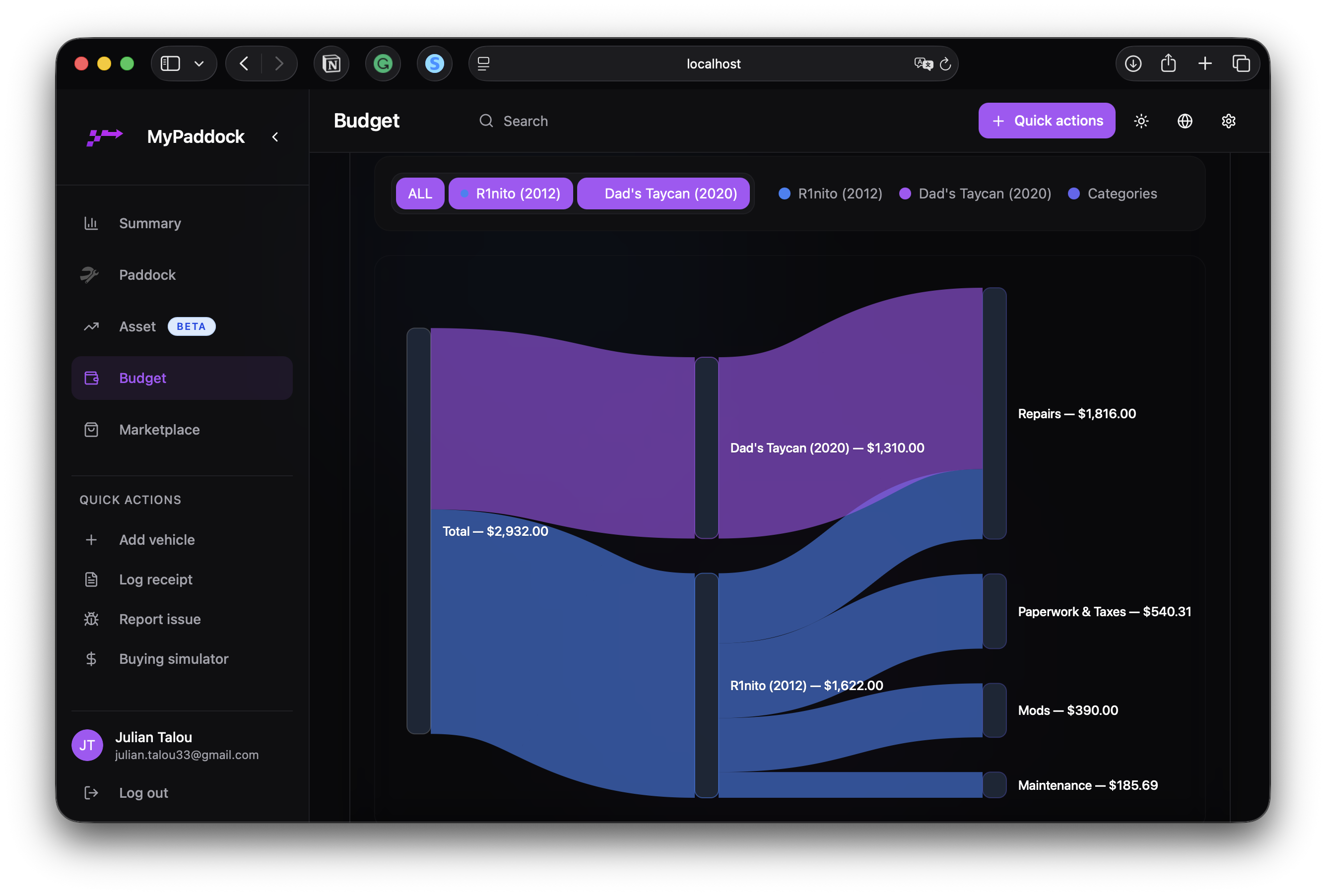Log out of Julian Talou's account

pyautogui.click(x=143, y=792)
